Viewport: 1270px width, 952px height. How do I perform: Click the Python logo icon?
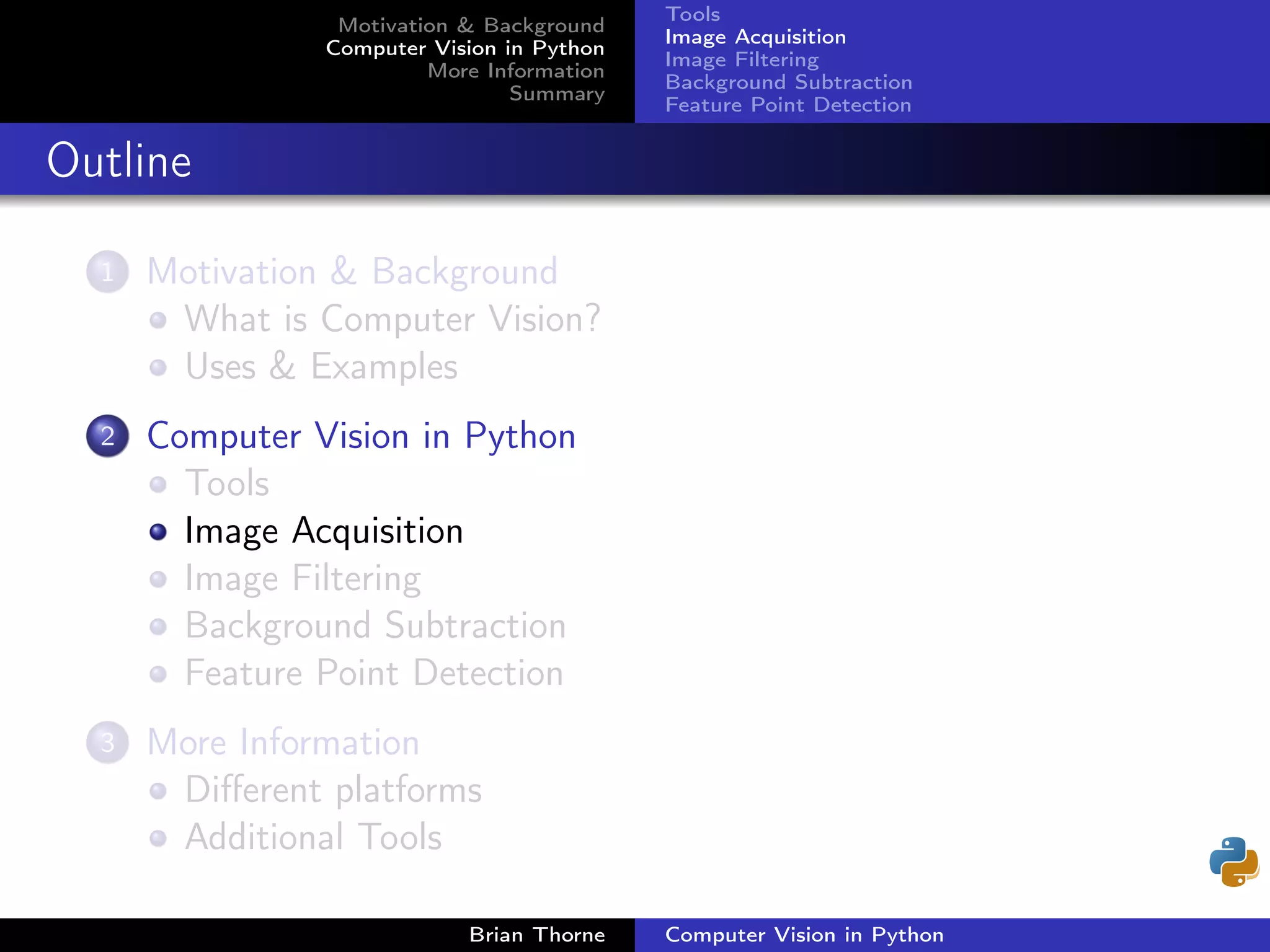[x=1234, y=862]
